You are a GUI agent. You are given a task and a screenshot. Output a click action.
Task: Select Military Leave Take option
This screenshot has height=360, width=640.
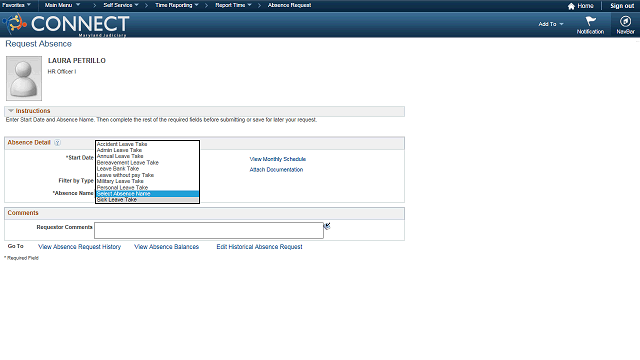pos(147,181)
